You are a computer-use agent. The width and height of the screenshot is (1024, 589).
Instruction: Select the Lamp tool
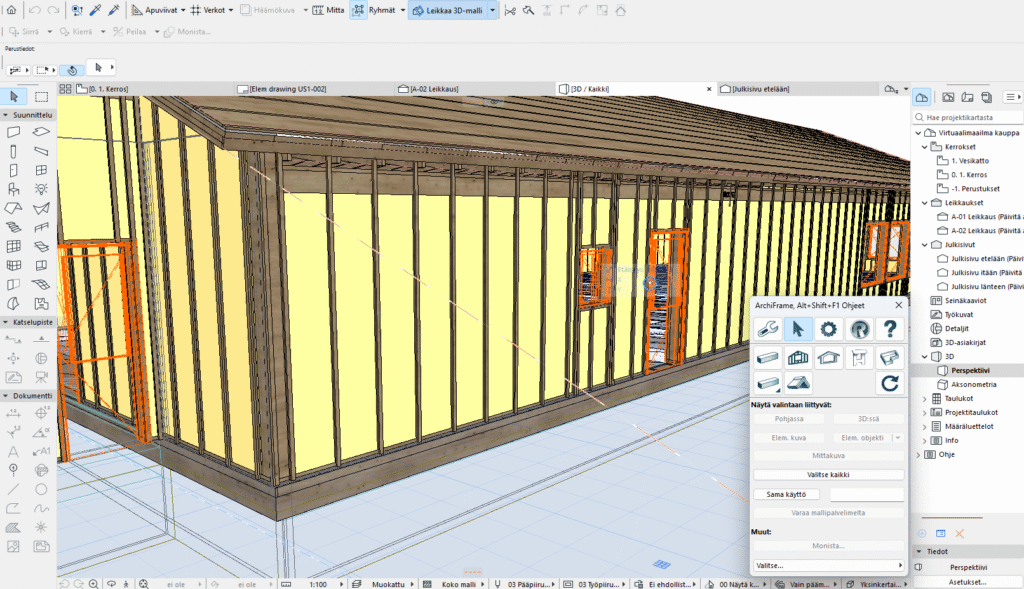click(41, 189)
